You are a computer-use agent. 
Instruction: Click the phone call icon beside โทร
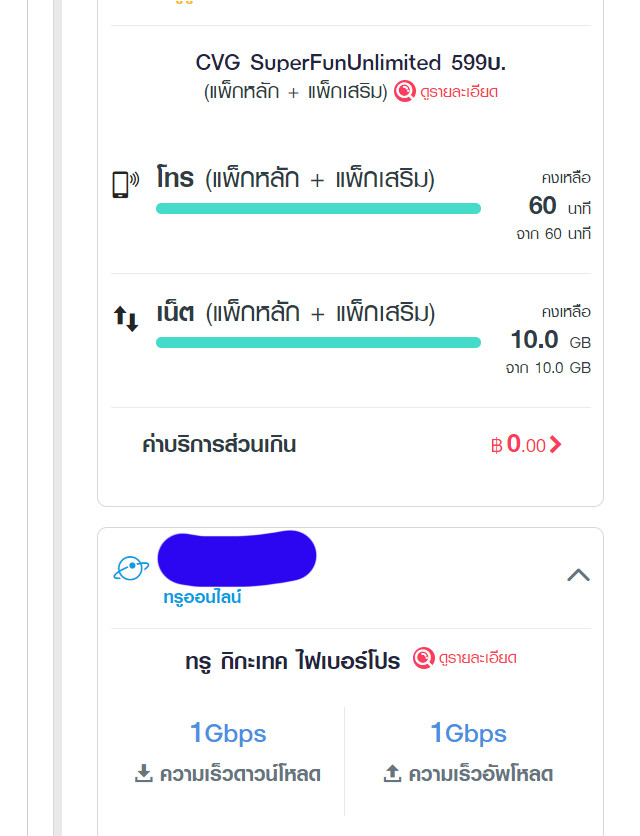pos(126,184)
